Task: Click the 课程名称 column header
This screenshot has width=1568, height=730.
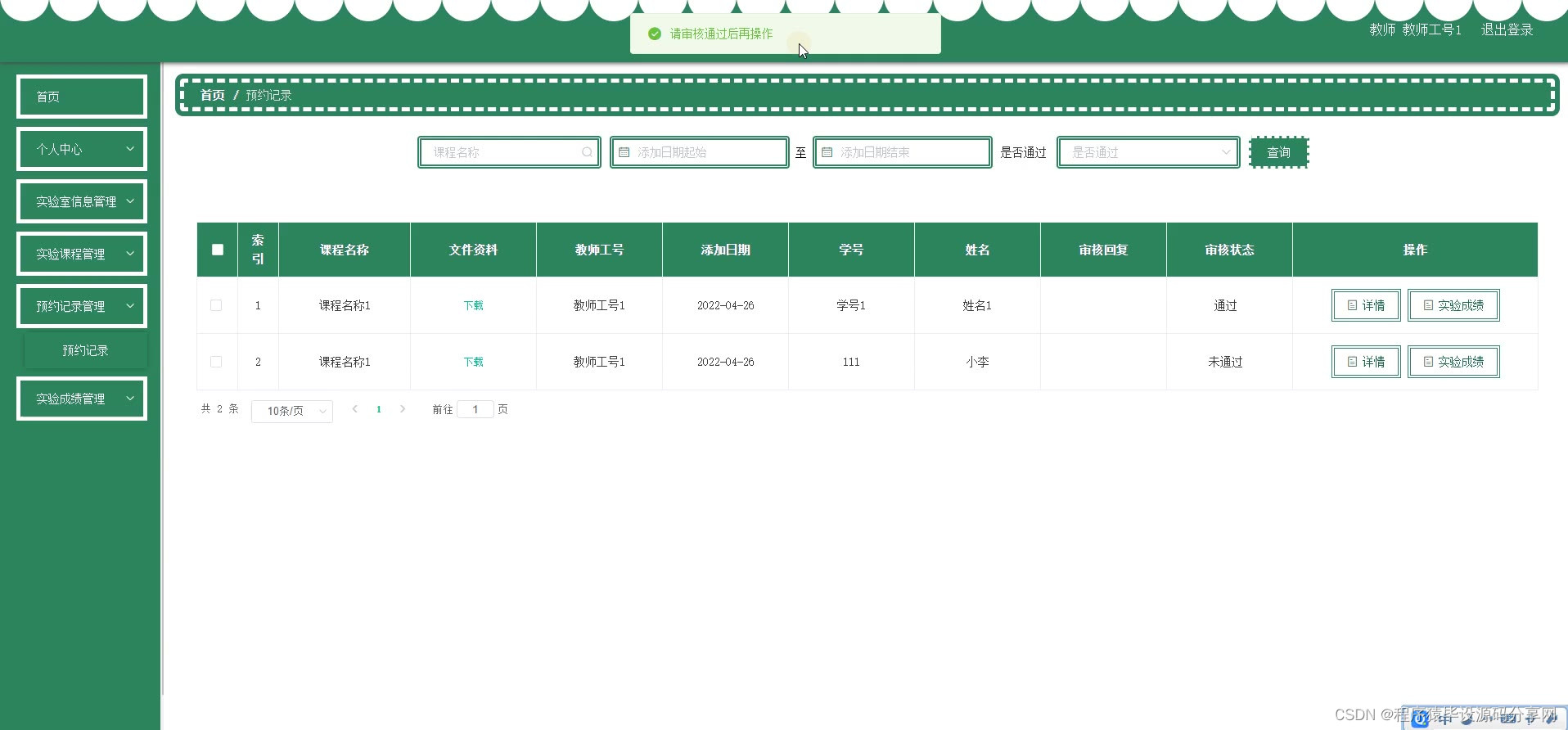Action: click(x=345, y=250)
